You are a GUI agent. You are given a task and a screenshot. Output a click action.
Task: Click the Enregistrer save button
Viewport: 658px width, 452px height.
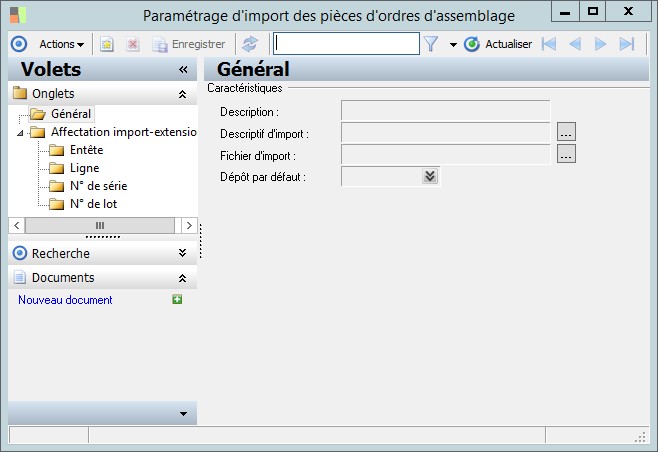click(188, 44)
